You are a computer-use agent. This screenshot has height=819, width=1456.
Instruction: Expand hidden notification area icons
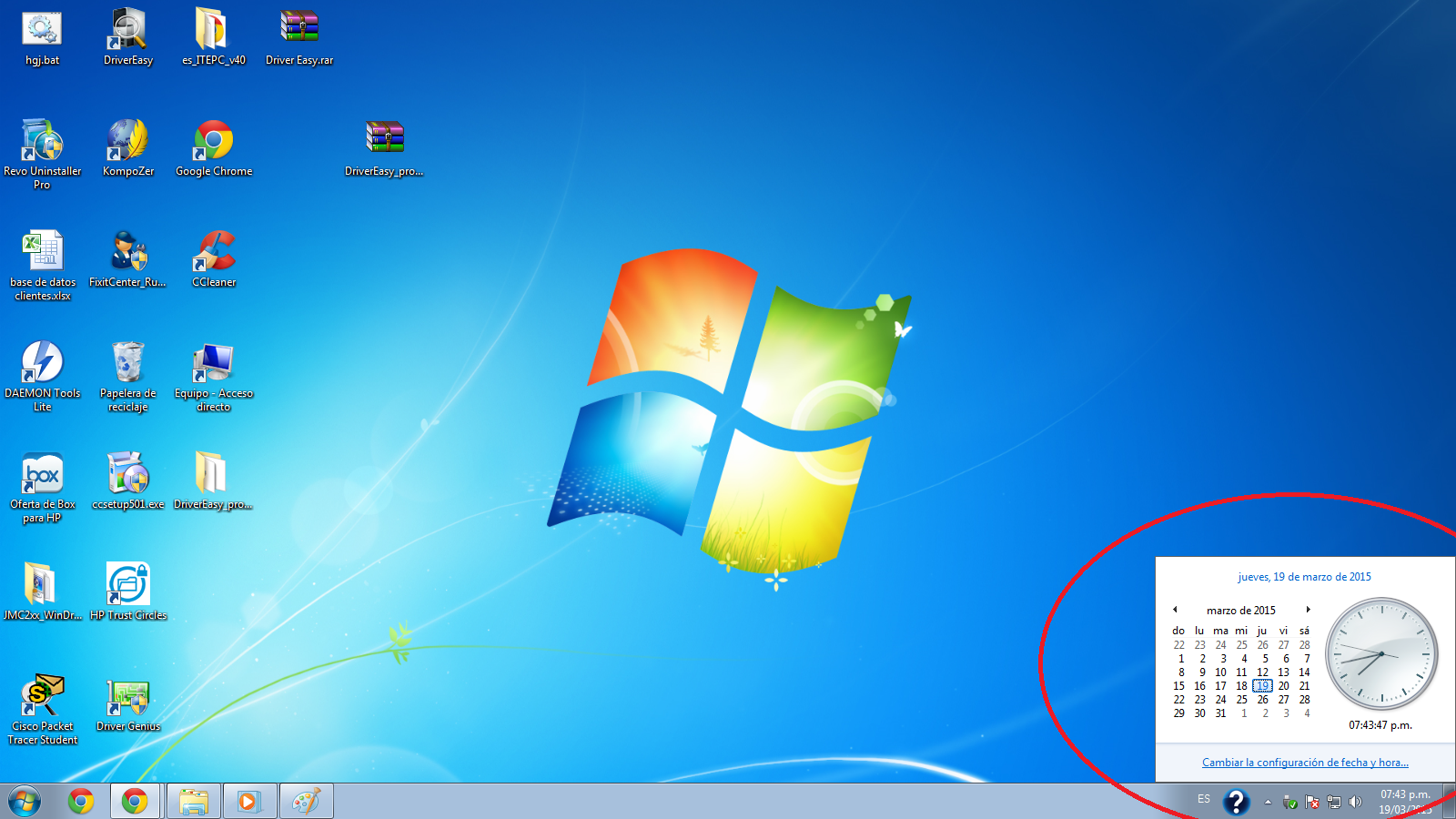[x=1268, y=802]
